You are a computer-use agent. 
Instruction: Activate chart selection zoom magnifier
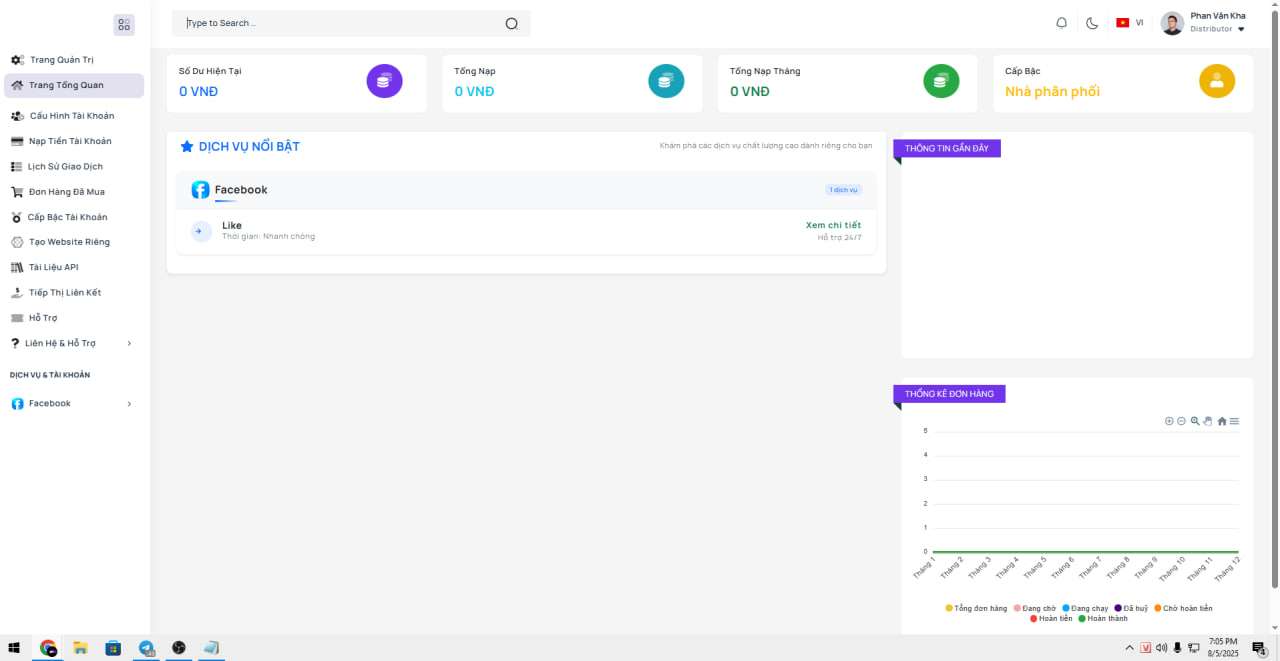1195,421
